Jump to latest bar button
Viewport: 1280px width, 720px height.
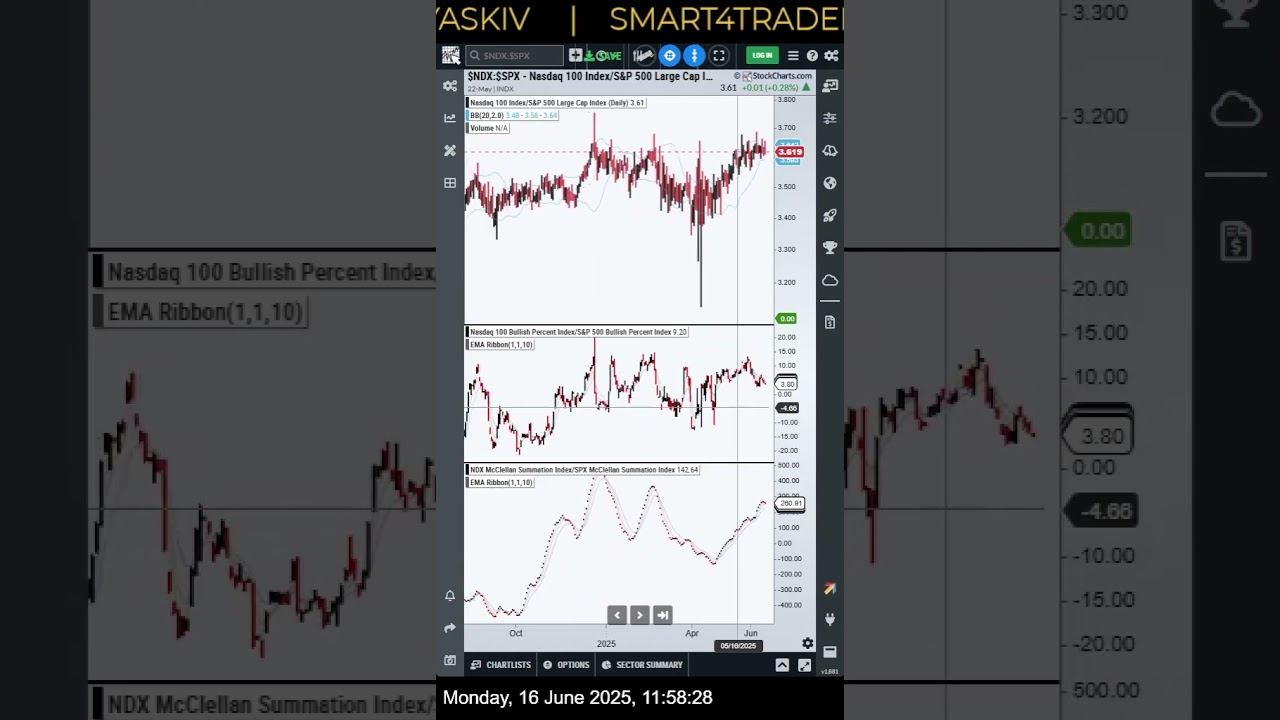pos(662,615)
